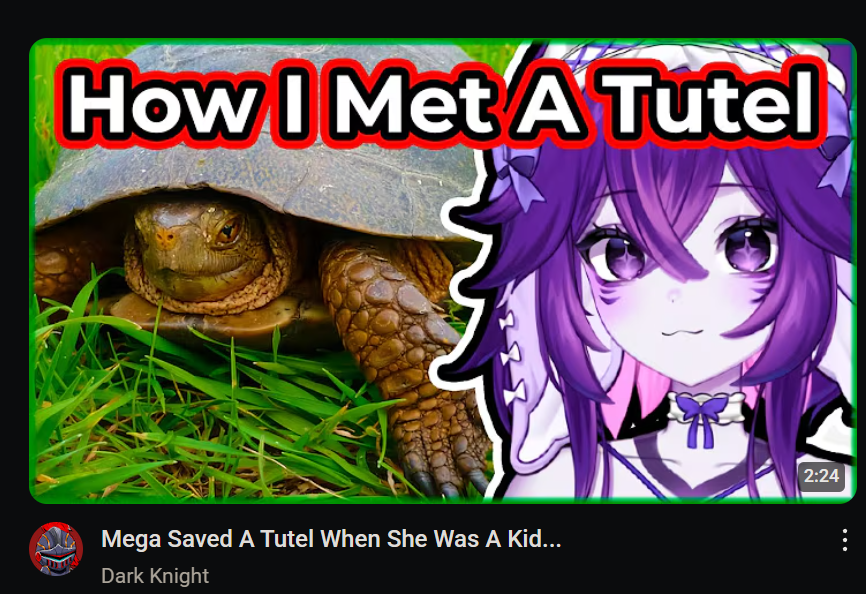Image resolution: width=866 pixels, height=594 pixels.
Task: Visit the Dark Knight channel name link
Action: [x=155, y=576]
